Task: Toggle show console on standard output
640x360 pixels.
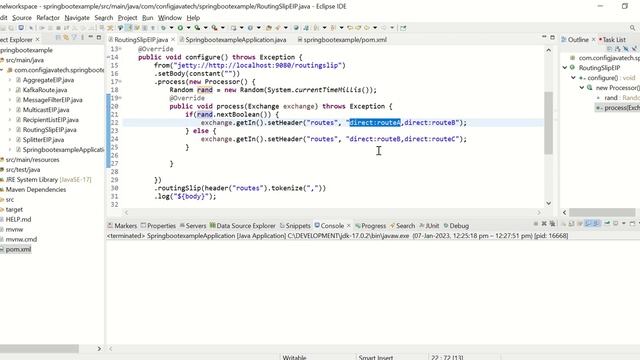Action: tap(588, 224)
